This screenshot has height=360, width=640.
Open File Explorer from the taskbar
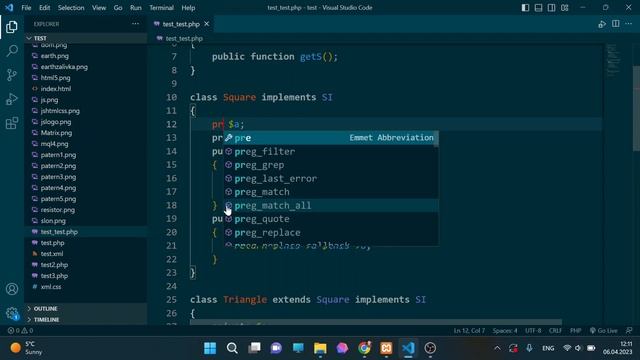(x=320, y=348)
